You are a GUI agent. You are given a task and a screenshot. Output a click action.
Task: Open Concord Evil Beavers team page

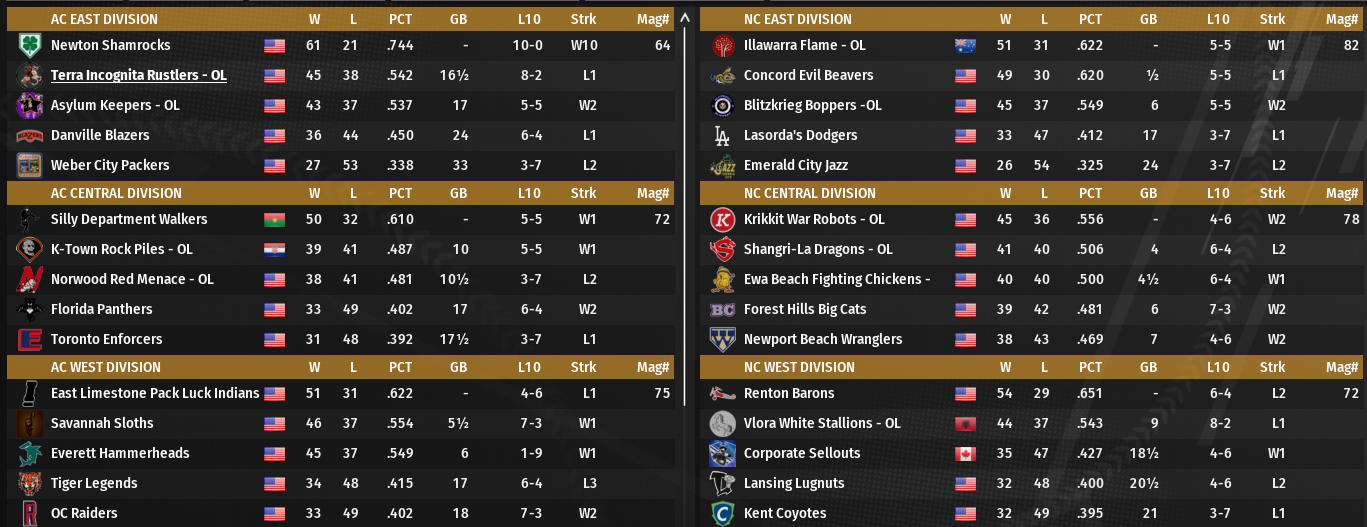(808, 75)
